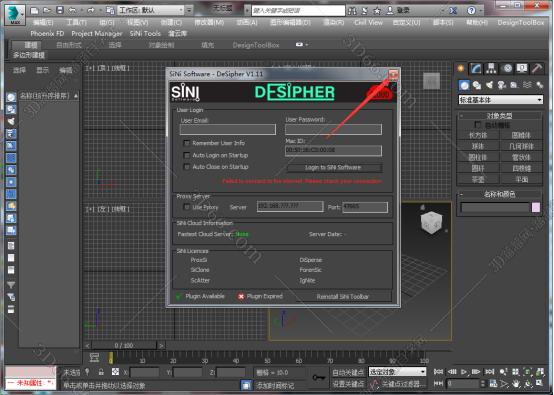Switch to the DesignToolBox ribbon tab
This screenshot has height=395, width=554.
[x=256, y=45]
